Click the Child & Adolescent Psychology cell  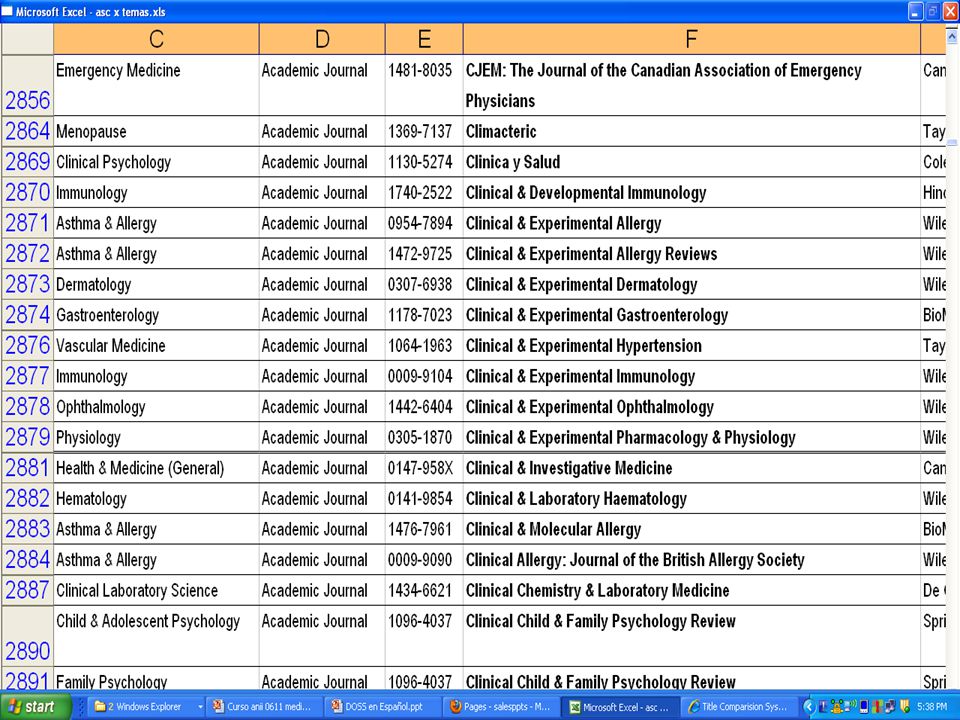coord(156,636)
